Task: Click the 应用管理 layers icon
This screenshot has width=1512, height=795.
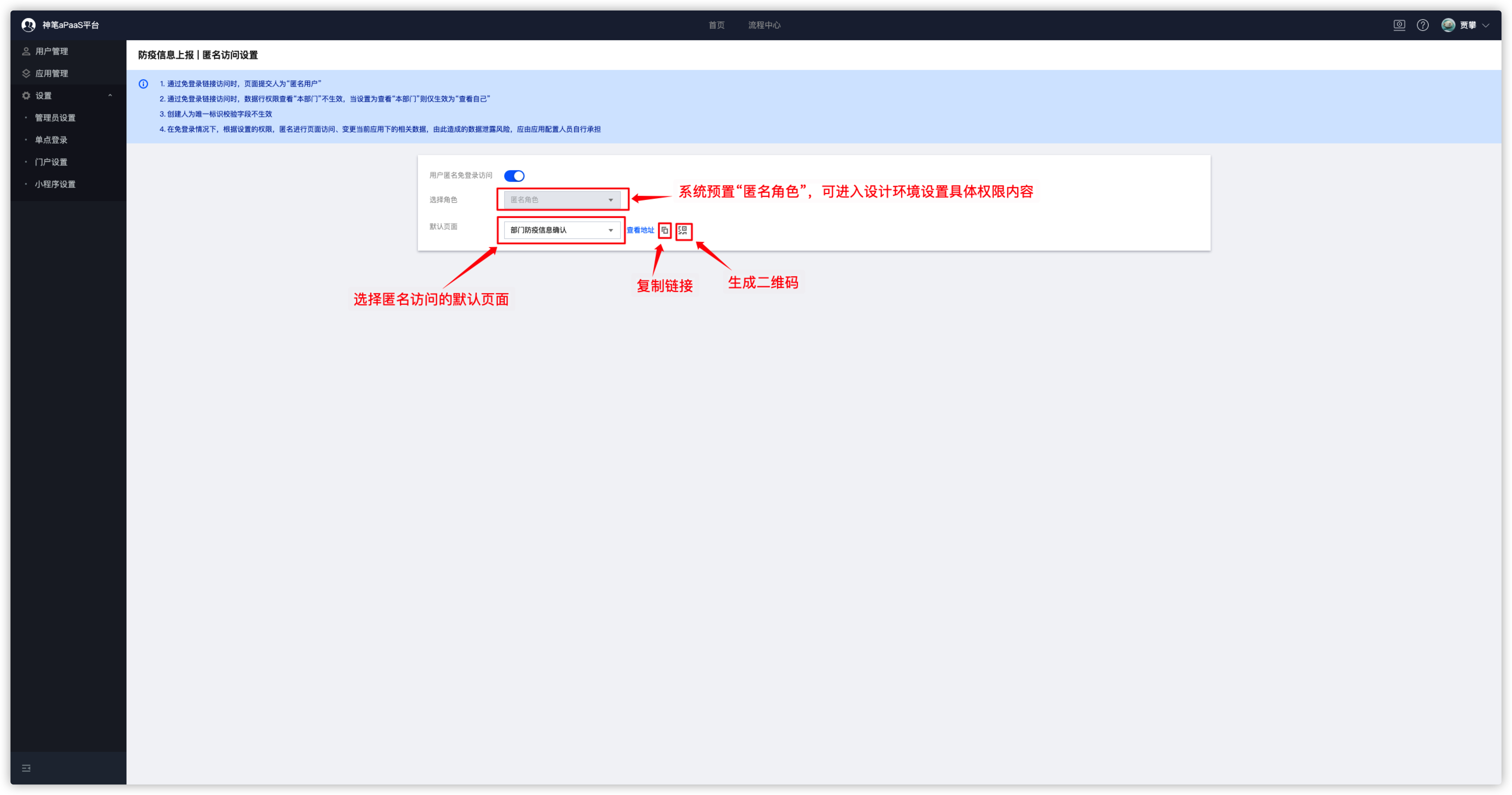Action: [x=26, y=73]
